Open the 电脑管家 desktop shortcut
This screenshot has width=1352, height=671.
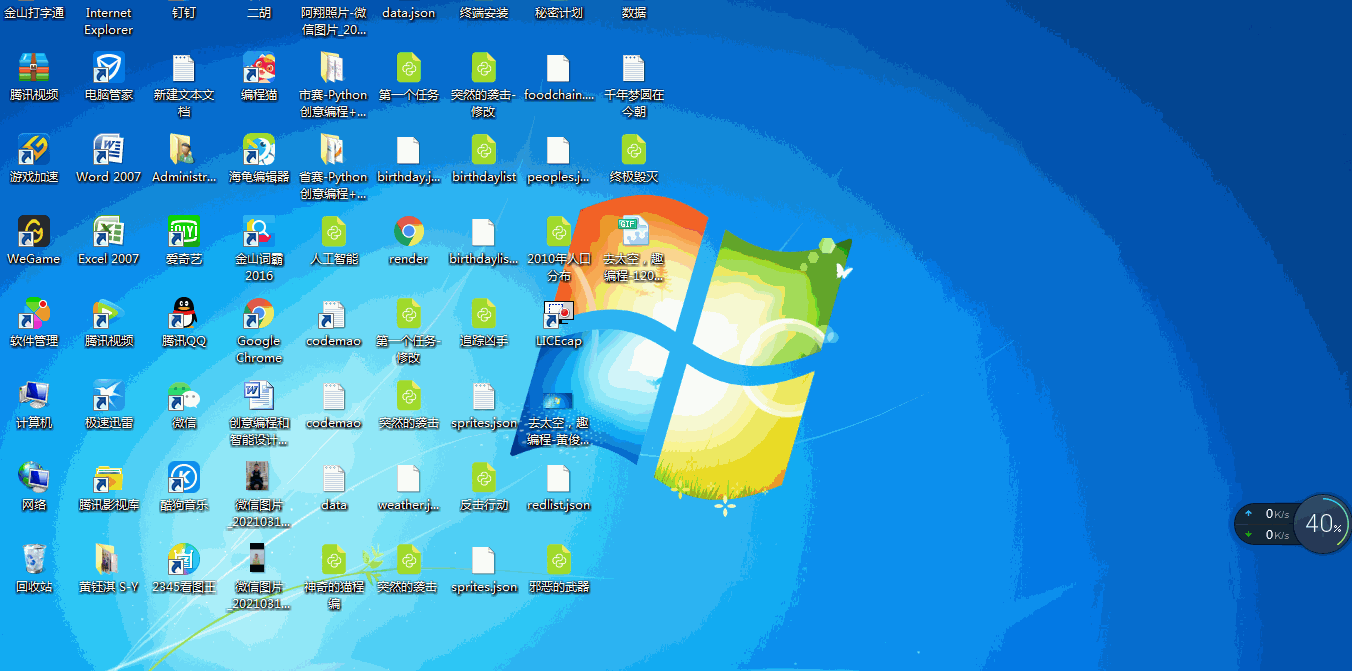point(109,68)
